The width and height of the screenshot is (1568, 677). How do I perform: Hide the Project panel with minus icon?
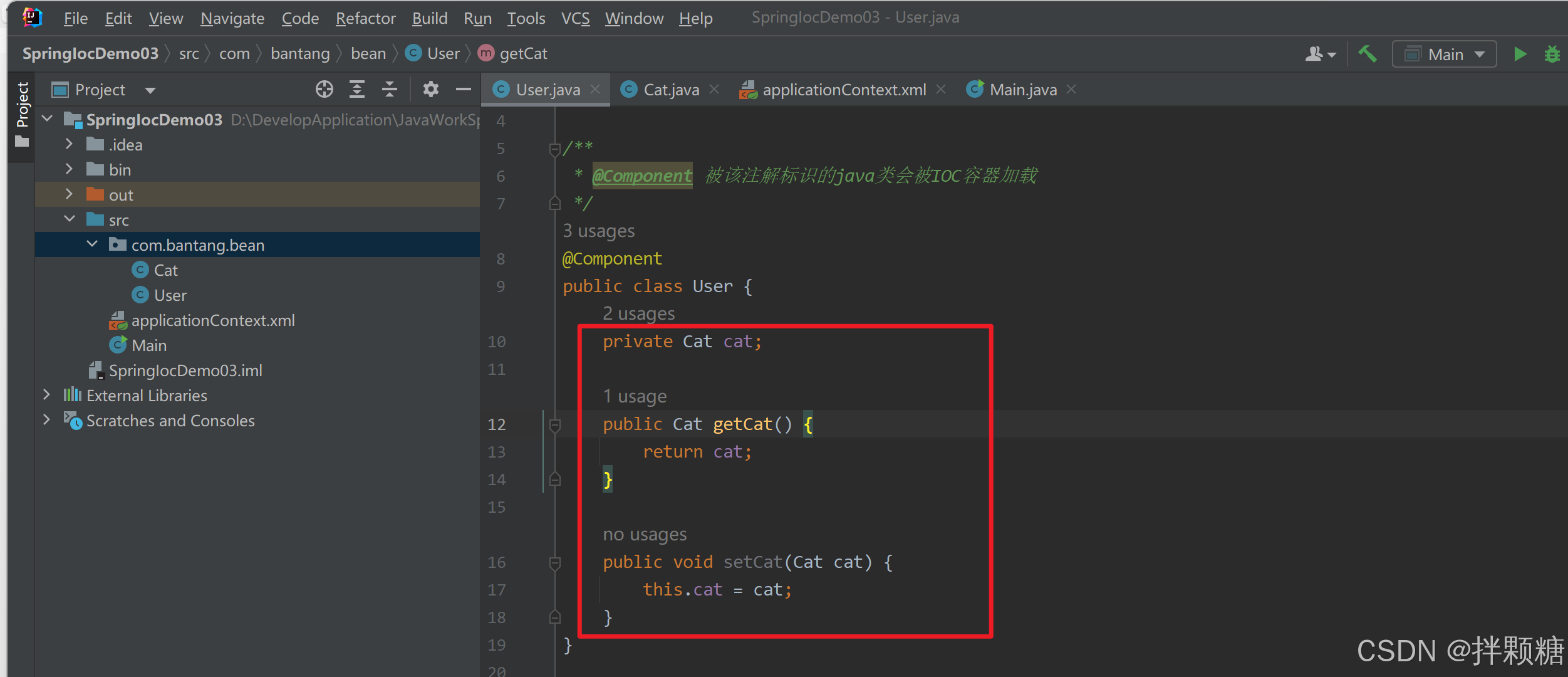[x=463, y=90]
